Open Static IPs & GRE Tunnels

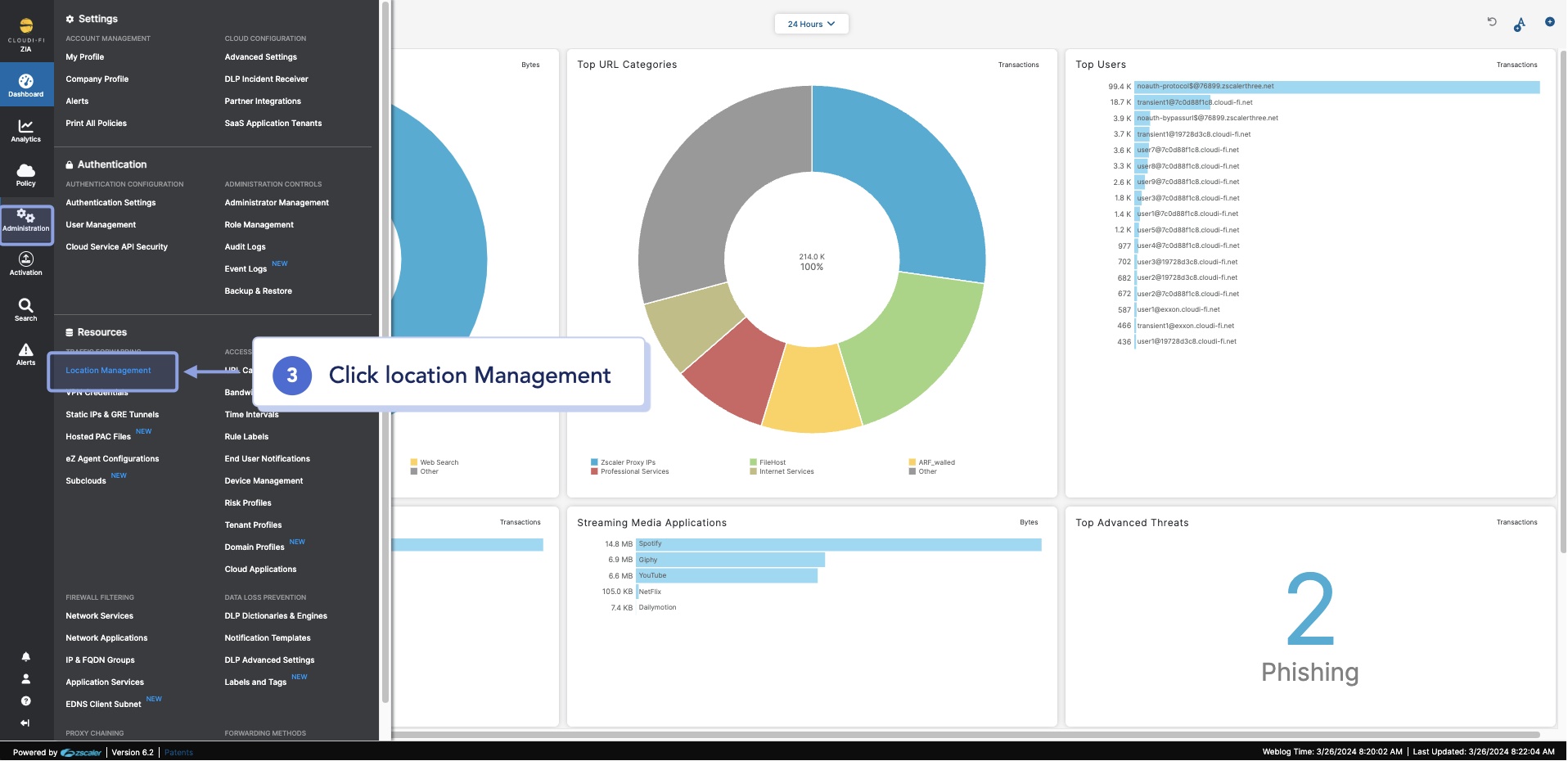click(x=112, y=415)
